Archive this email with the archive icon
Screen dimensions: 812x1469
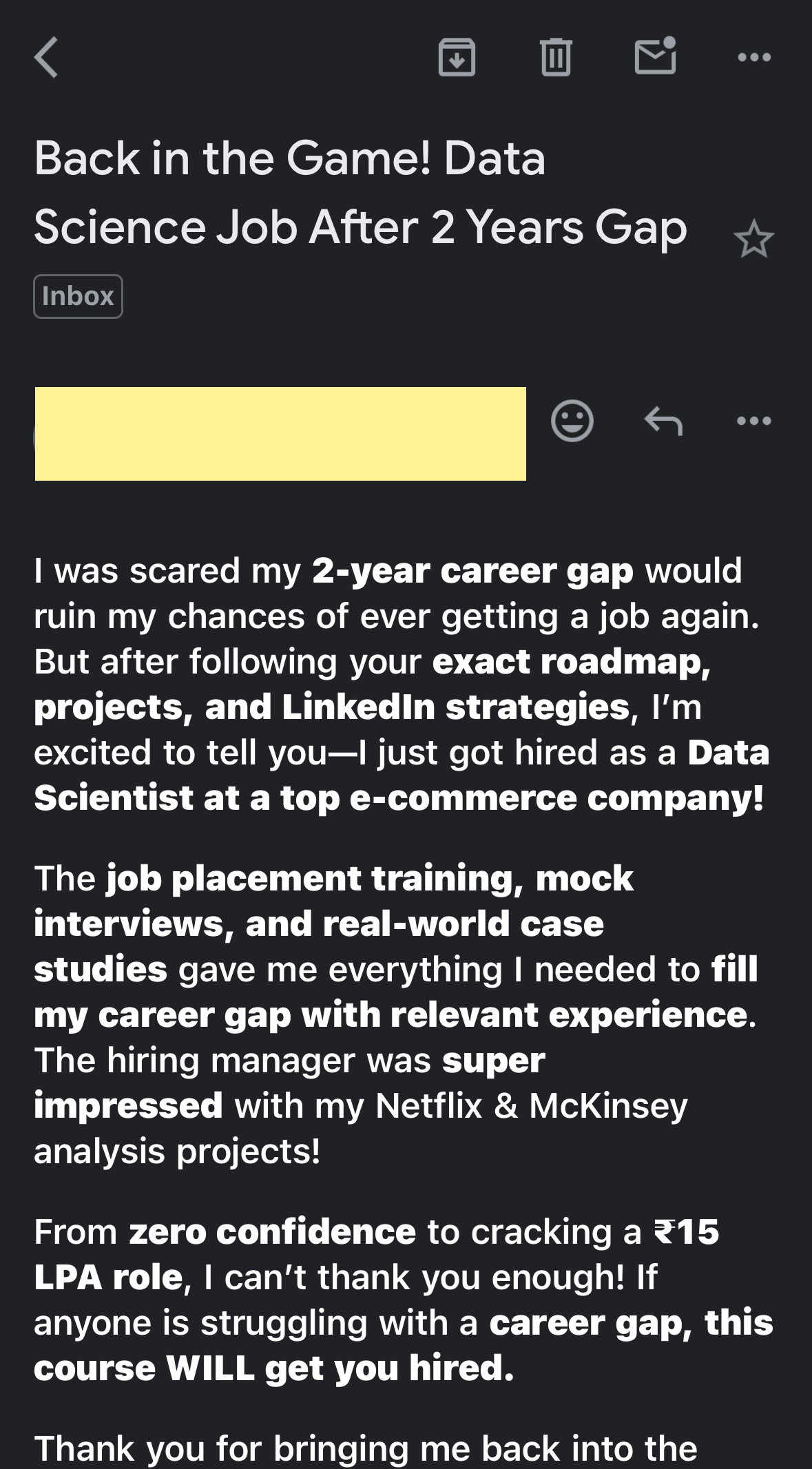coord(457,57)
